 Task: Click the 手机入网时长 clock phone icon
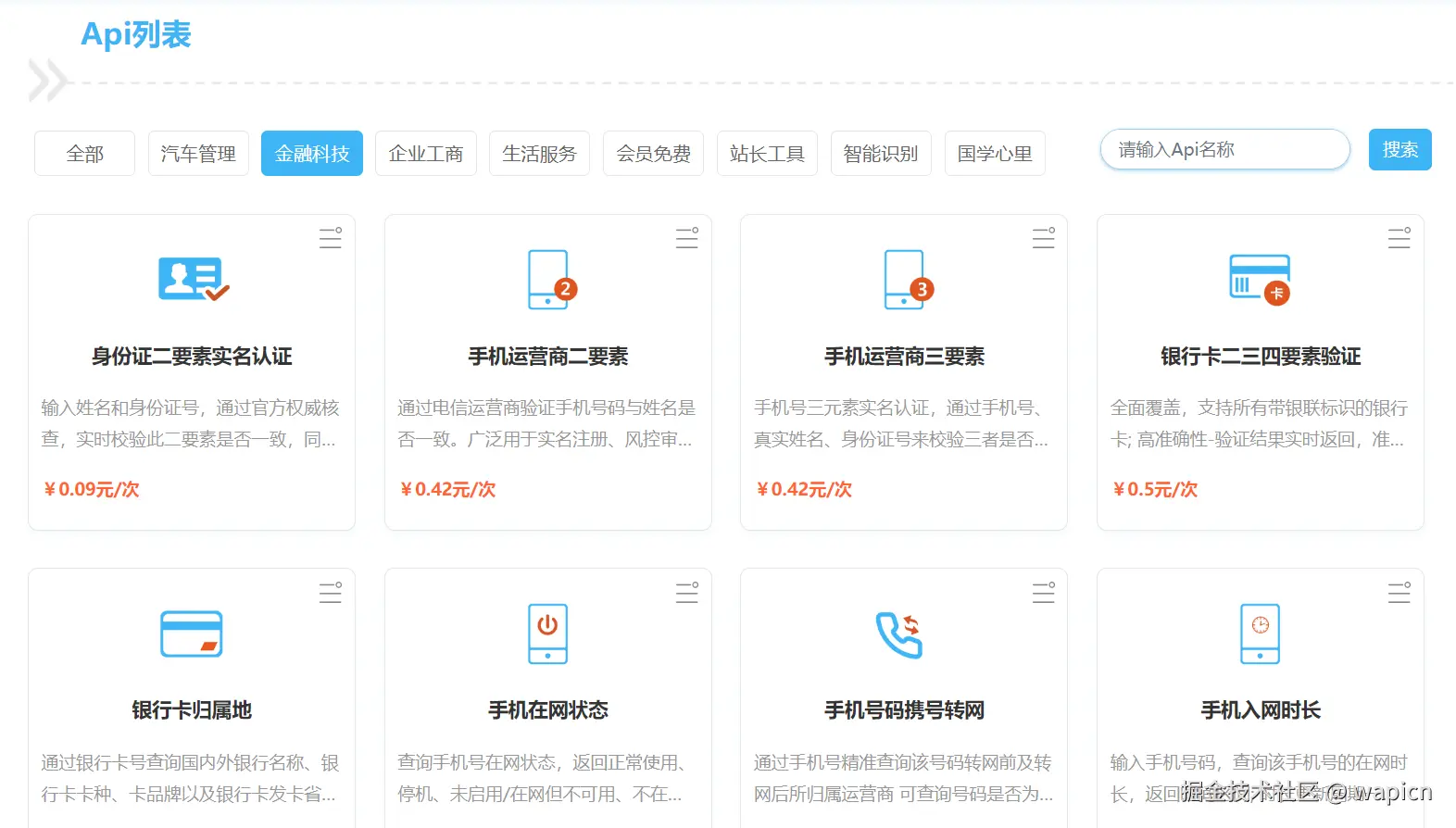[1261, 634]
